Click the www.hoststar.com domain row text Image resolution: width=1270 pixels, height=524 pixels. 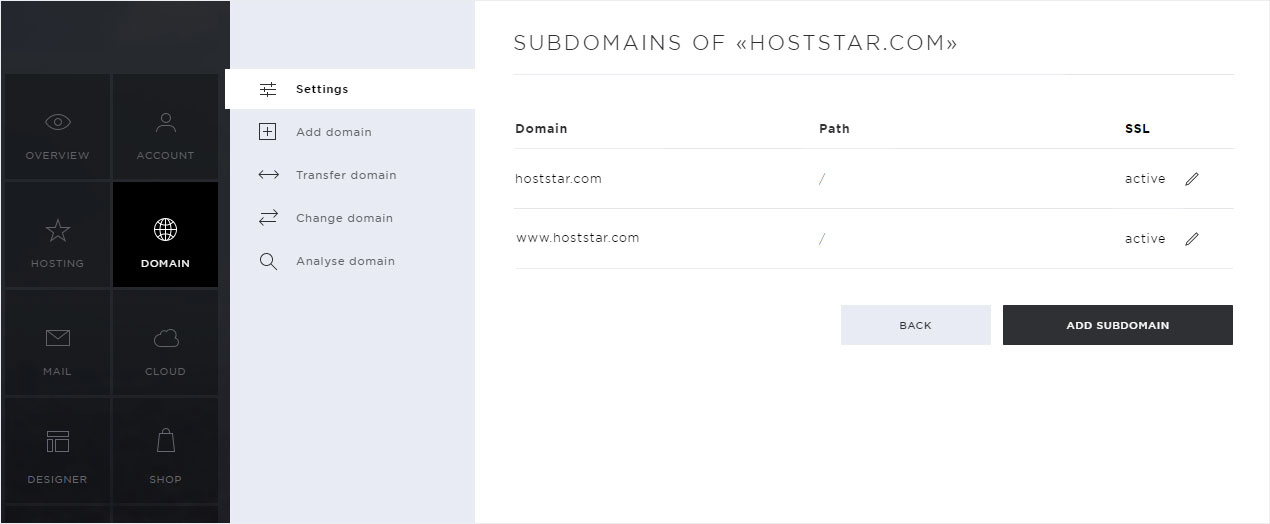coord(577,238)
